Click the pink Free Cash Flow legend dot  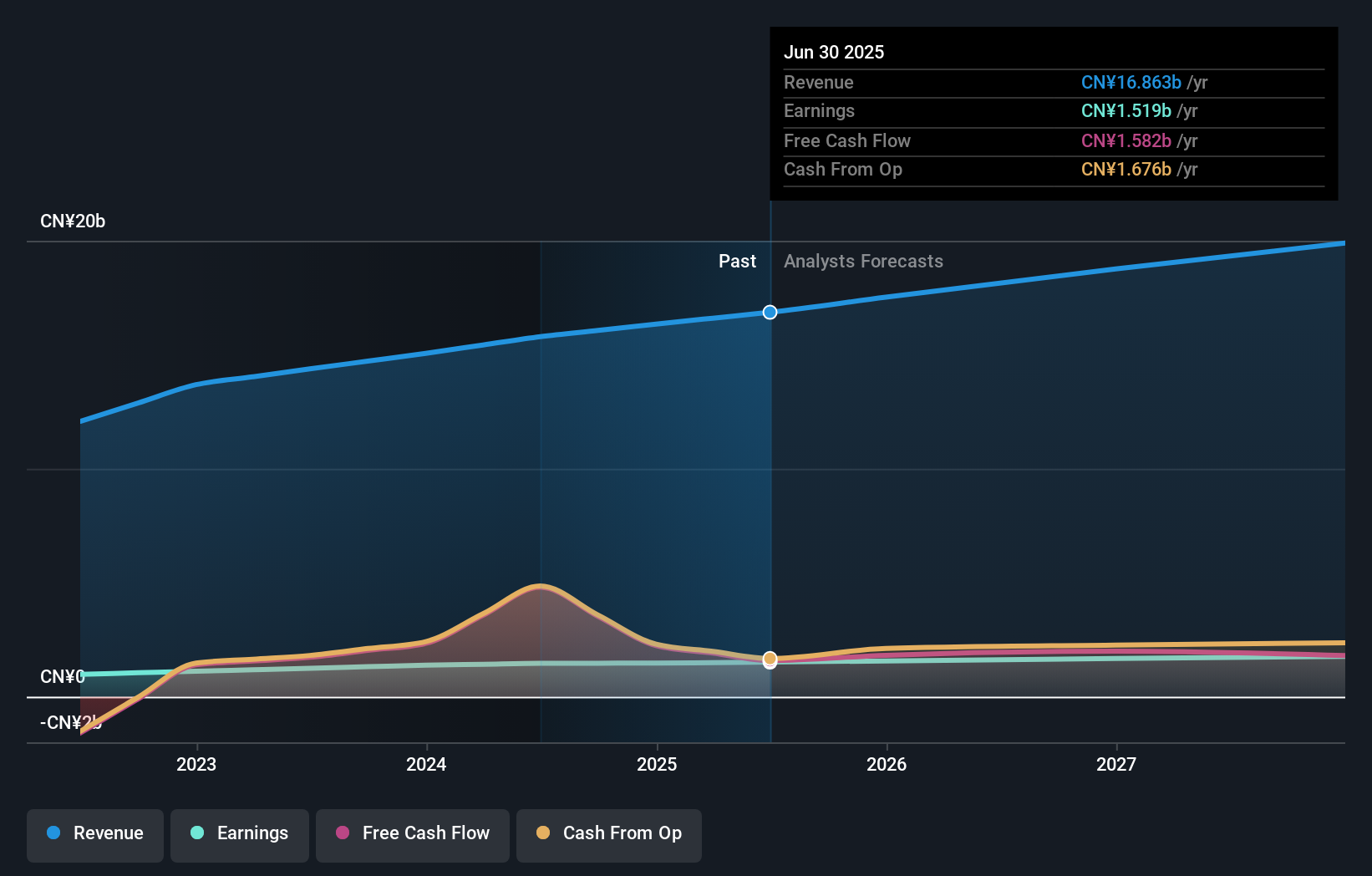[343, 833]
